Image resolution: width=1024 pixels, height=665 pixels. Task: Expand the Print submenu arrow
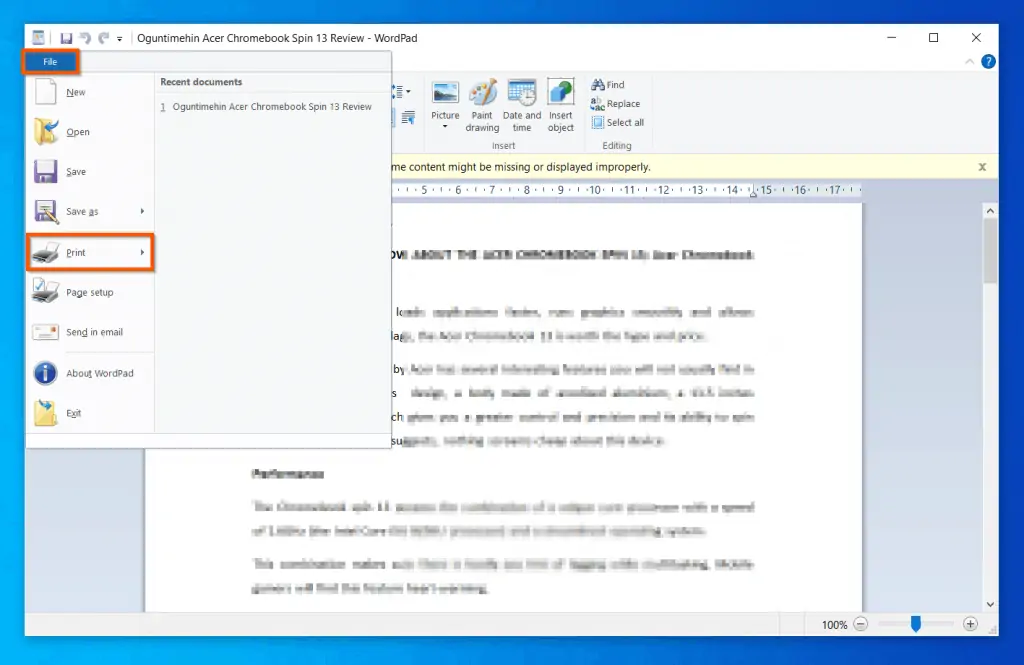click(143, 252)
